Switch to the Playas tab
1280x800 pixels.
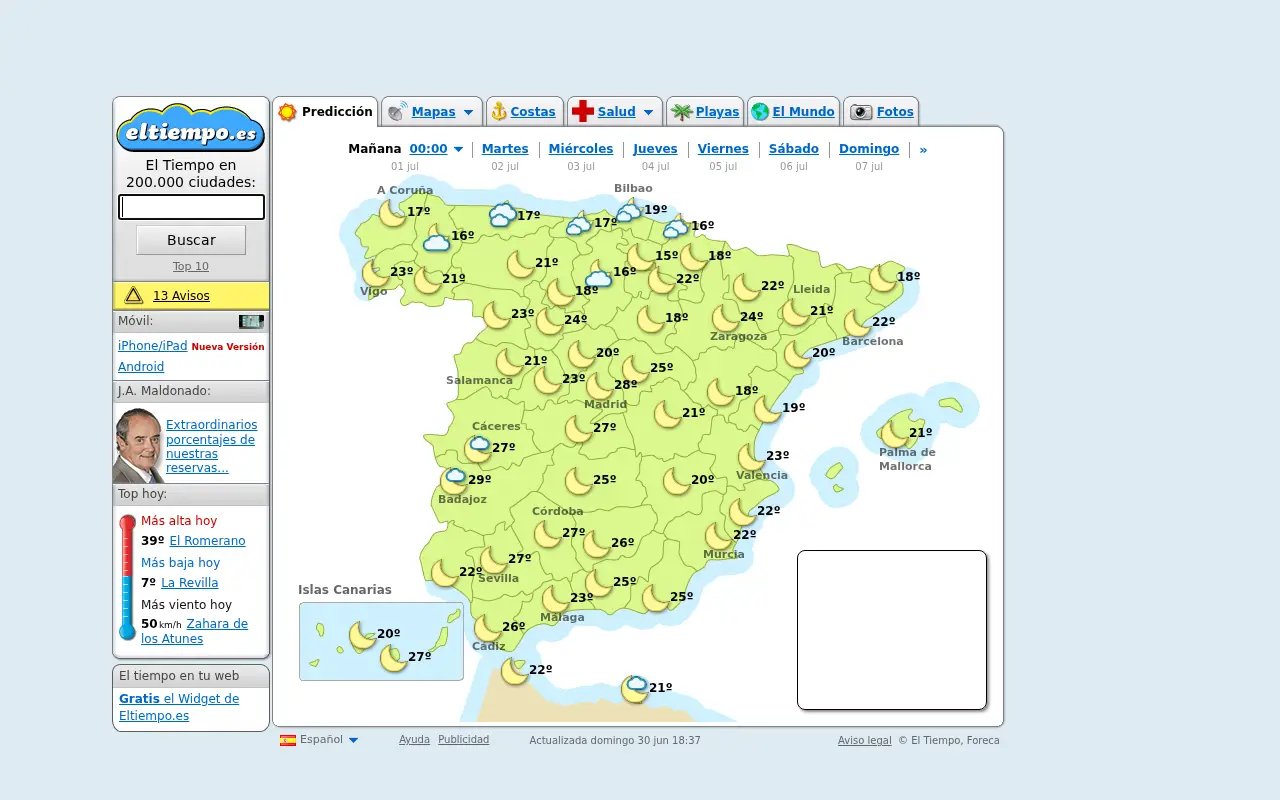(717, 112)
